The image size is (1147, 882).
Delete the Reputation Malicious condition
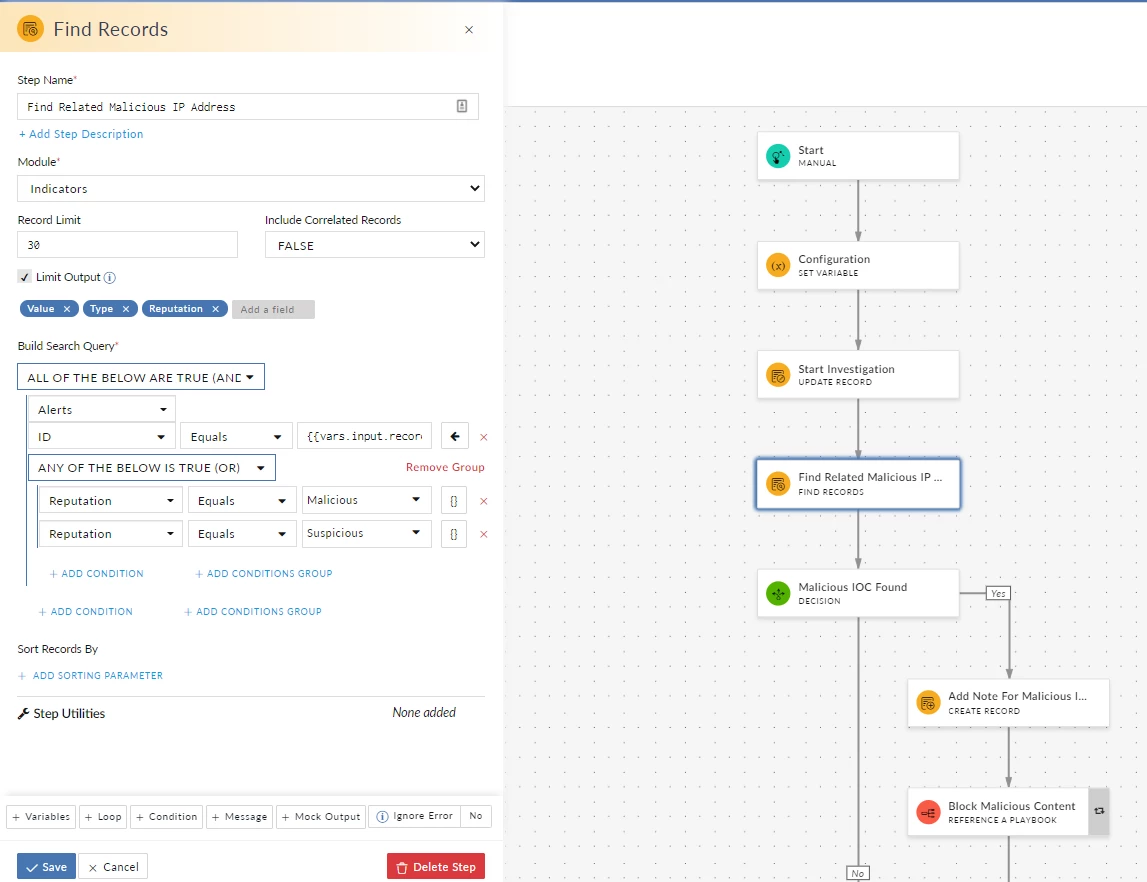pyautogui.click(x=484, y=502)
